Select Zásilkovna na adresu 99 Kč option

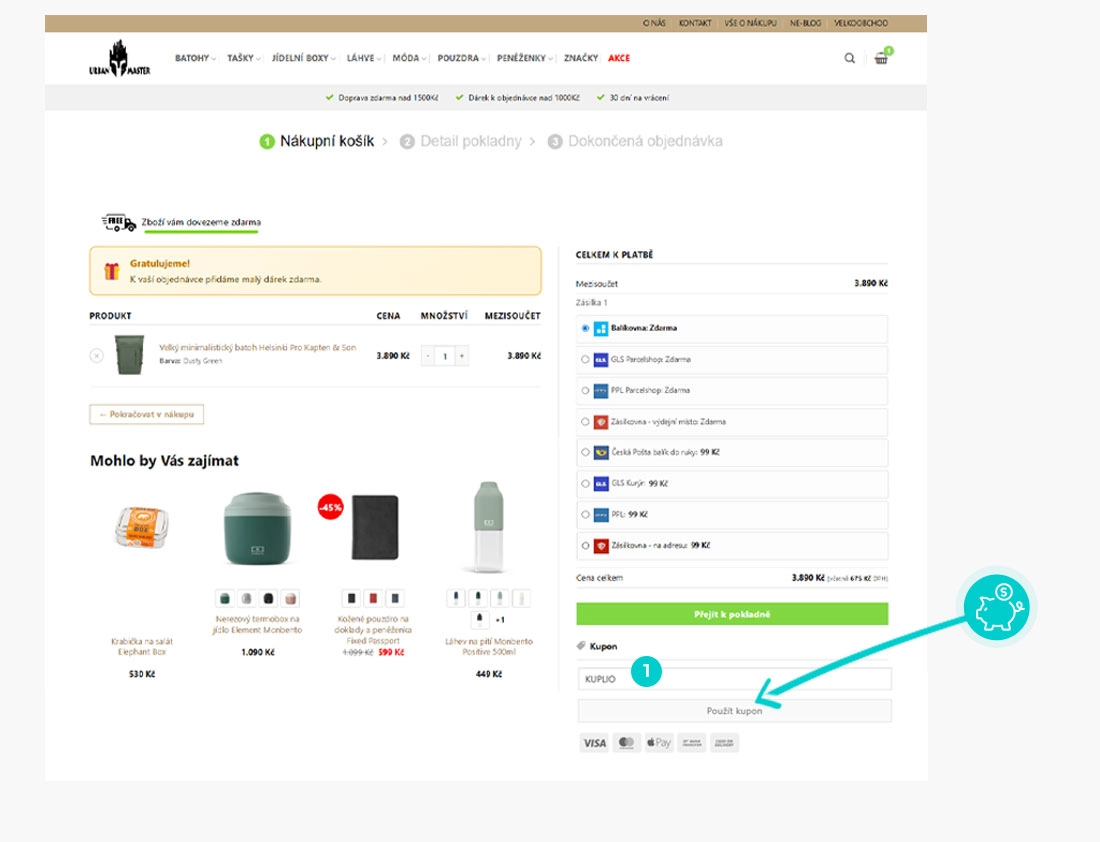pyautogui.click(x=585, y=545)
